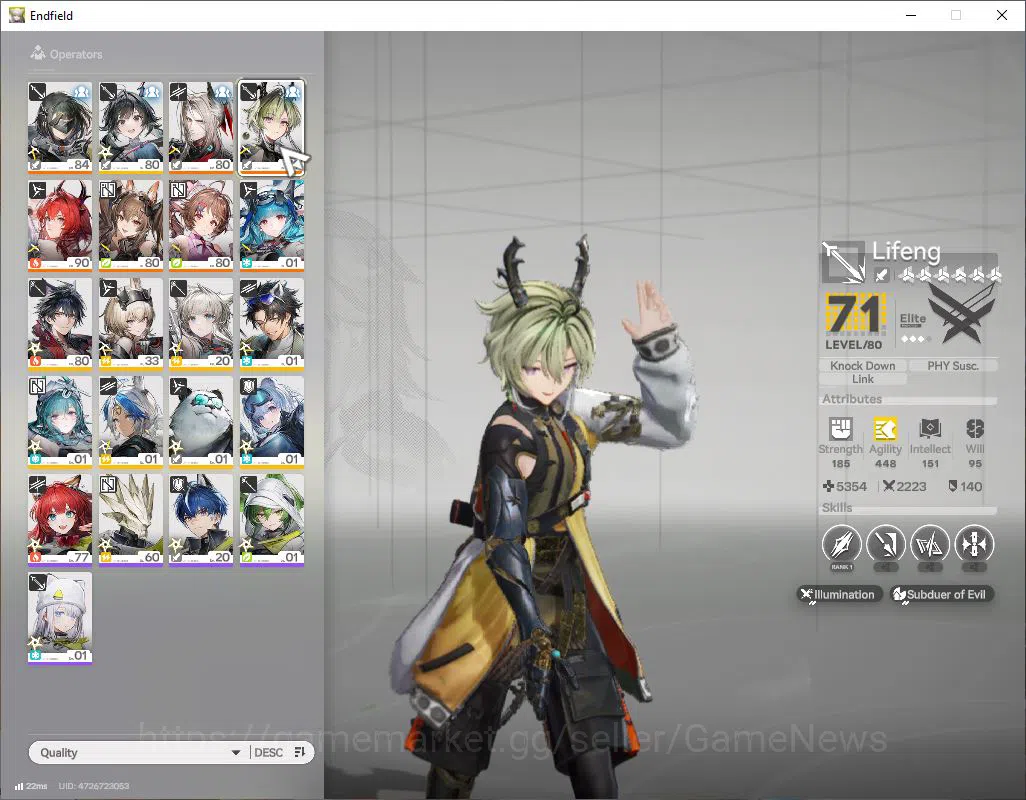Select the short brown-haired operator in pink outfit
The image size is (1026, 800).
point(201,225)
